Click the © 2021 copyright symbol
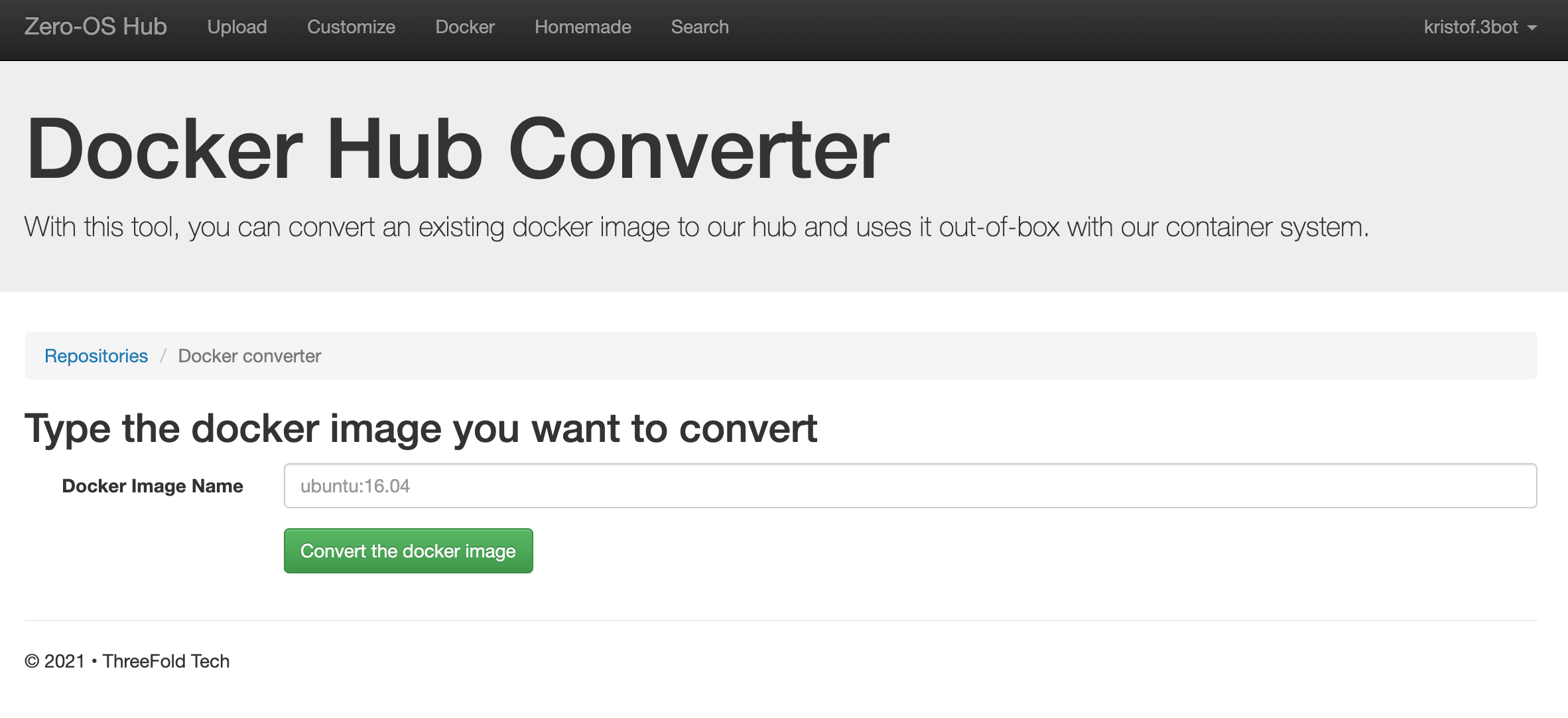Image resolution: width=1568 pixels, height=718 pixels. click(x=32, y=661)
